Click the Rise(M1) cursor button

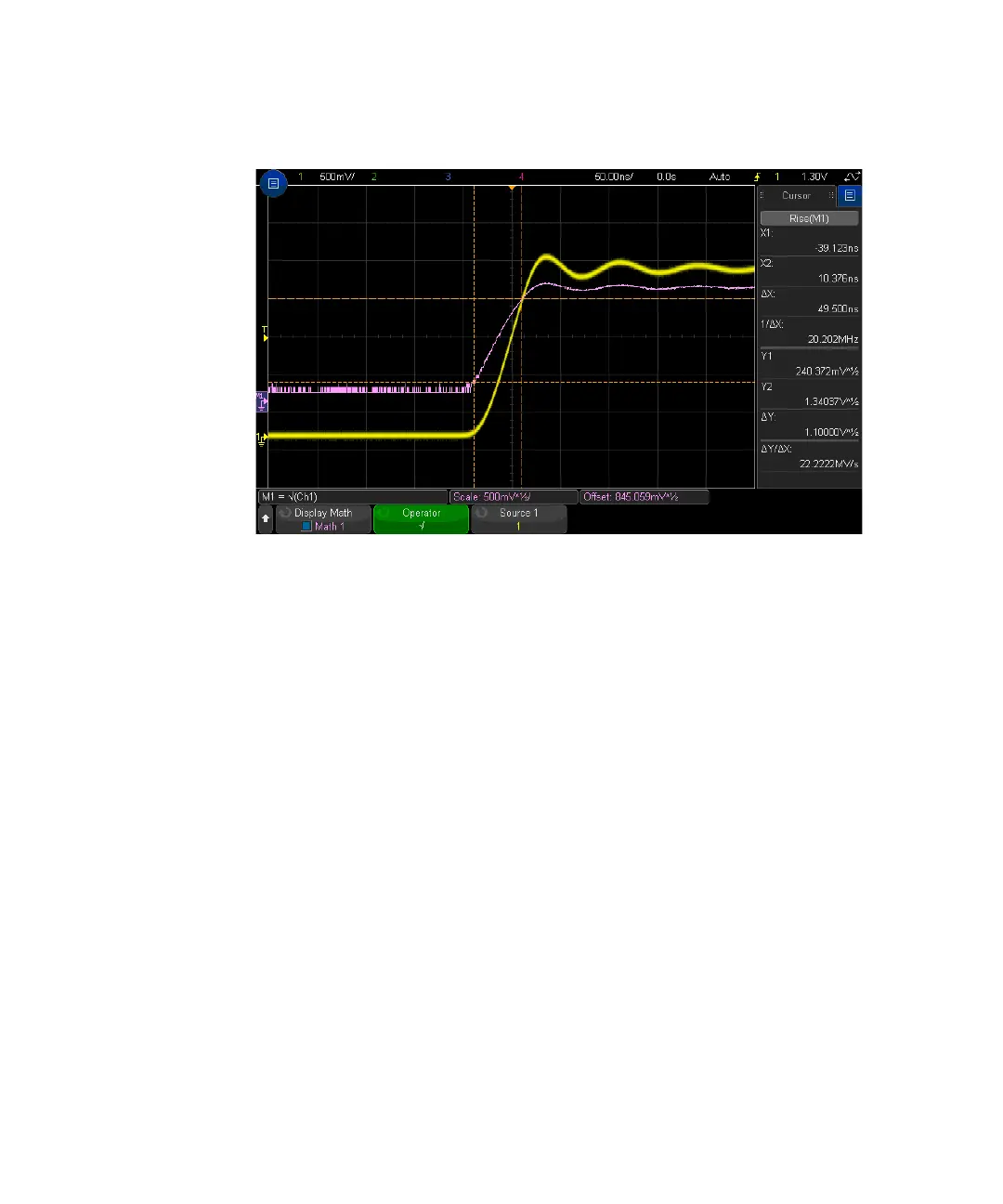click(x=809, y=218)
